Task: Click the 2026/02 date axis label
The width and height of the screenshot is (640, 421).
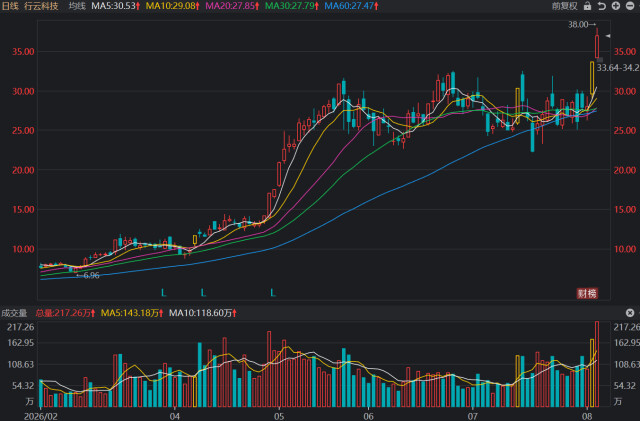Action: (x=41, y=416)
